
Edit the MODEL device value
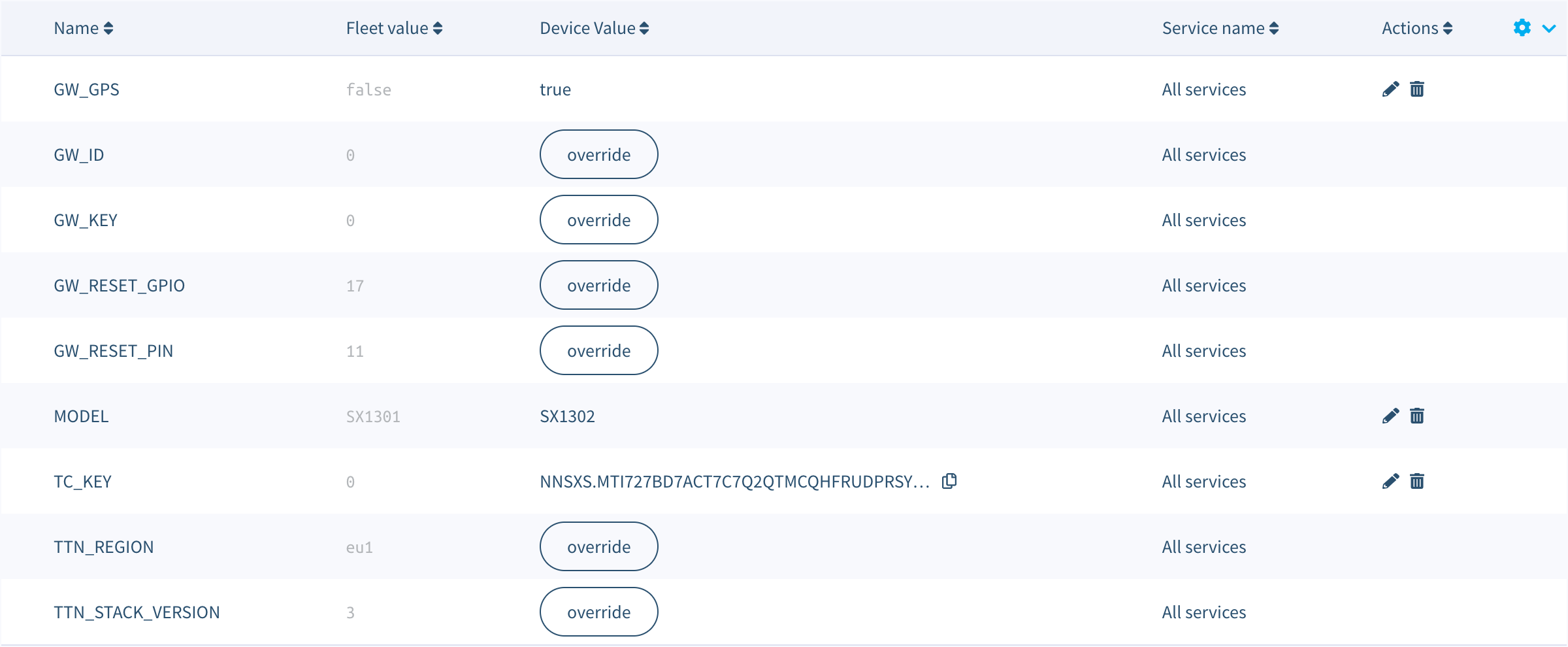coord(1390,416)
